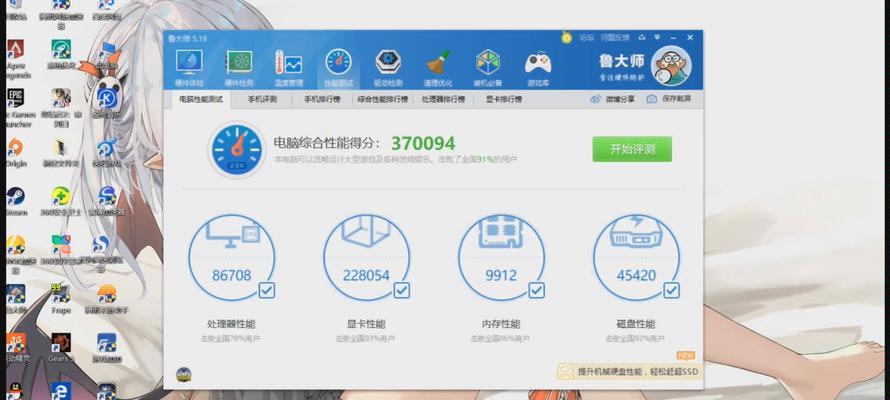The width and height of the screenshot is (890, 400).
Task: Click the 处理器性能 label
Action: tap(232, 325)
